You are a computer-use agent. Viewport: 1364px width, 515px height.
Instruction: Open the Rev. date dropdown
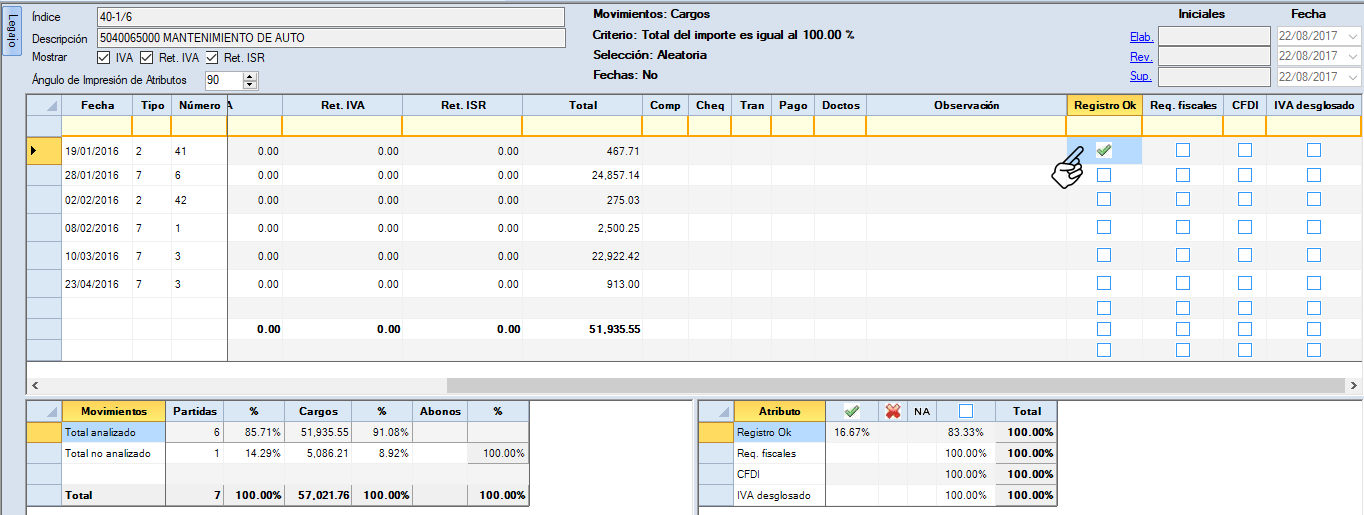(x=1353, y=57)
